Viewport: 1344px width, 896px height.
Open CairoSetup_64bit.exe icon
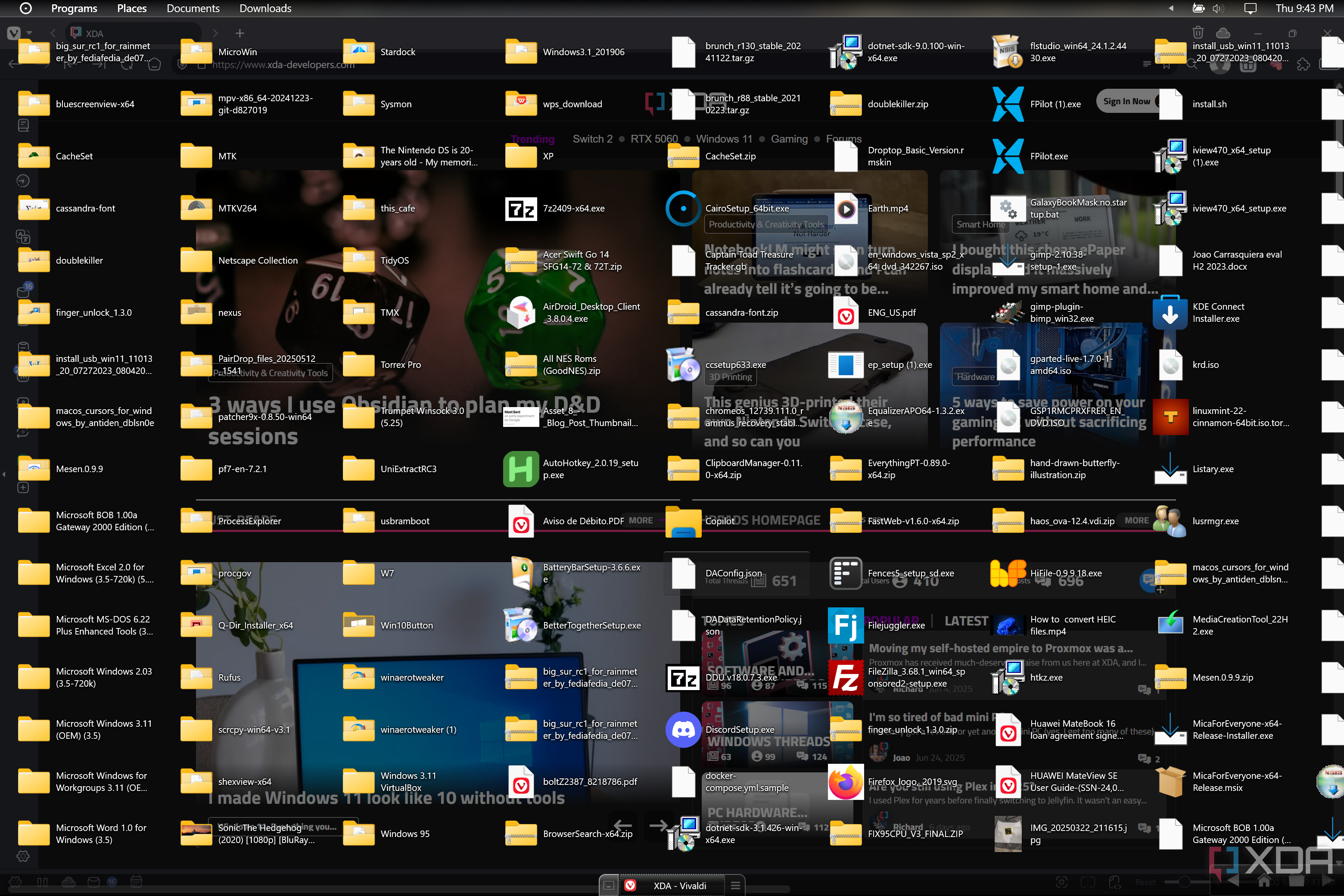click(x=683, y=208)
